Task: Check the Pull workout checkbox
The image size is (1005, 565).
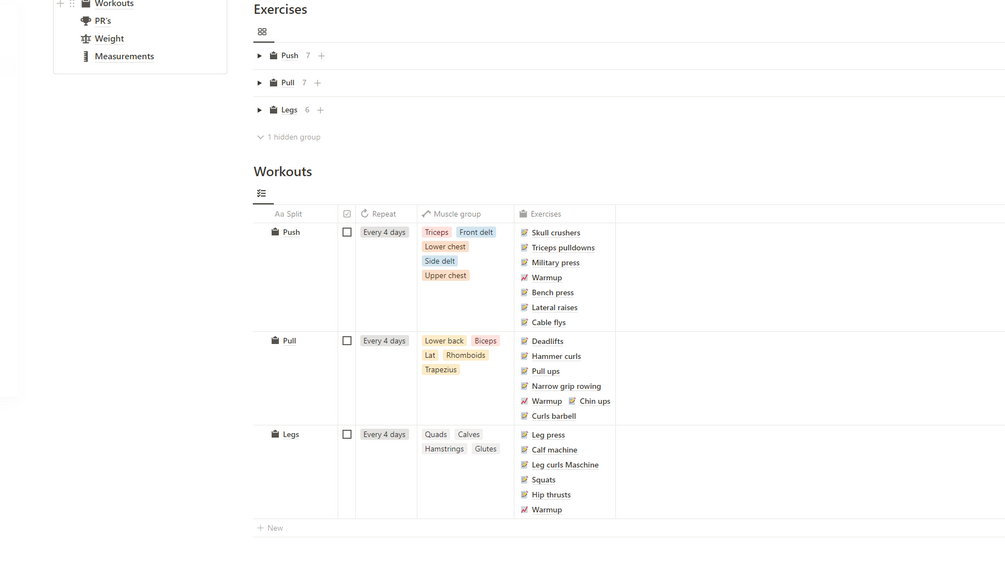Action: [x=347, y=341]
